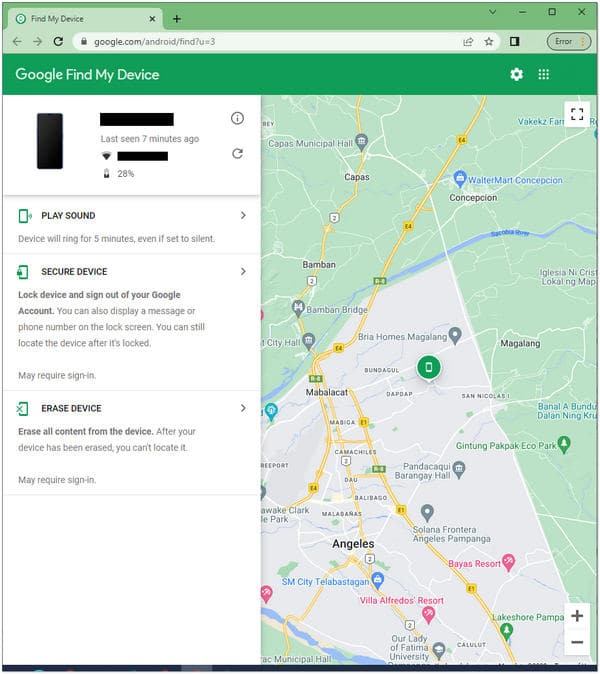
Task: Click the SM City Telabastagan pin
Action: tap(378, 580)
